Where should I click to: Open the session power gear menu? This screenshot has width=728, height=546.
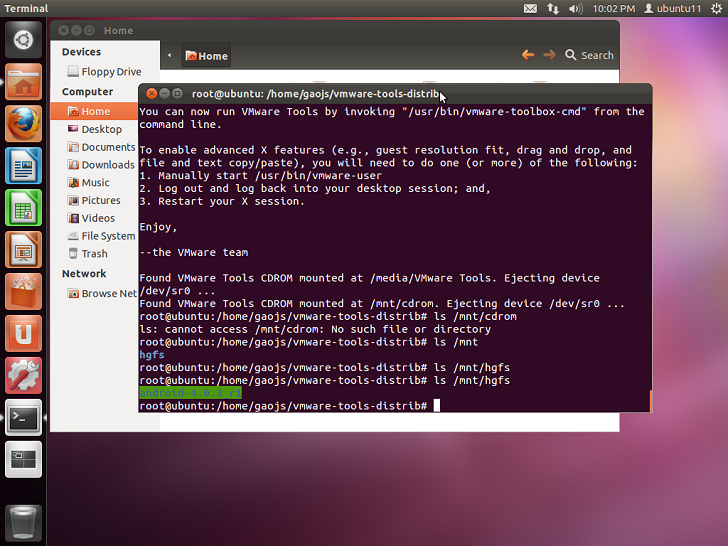(x=716, y=8)
